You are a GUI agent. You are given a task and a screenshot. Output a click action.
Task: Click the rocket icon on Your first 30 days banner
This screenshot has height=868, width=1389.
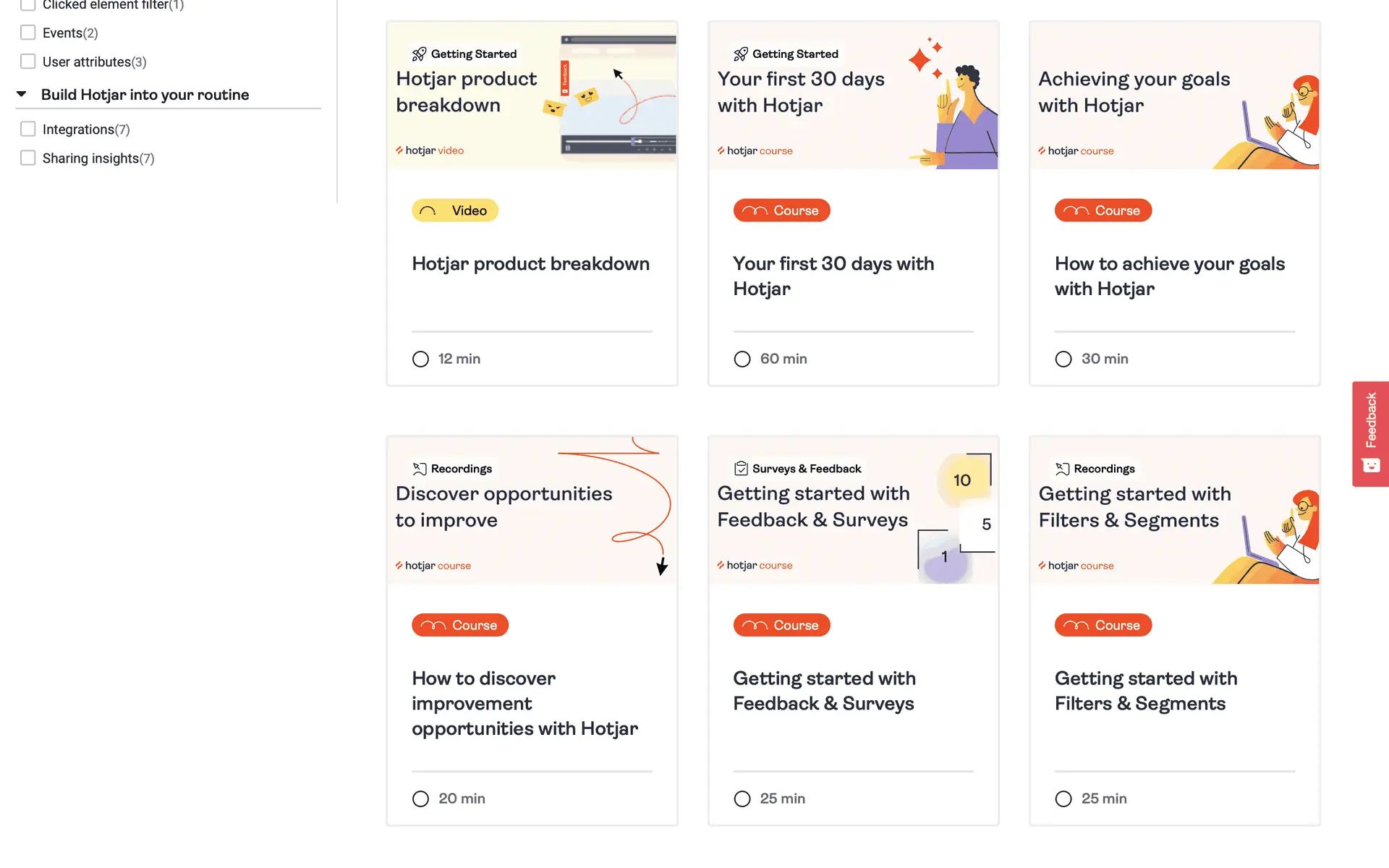740,54
